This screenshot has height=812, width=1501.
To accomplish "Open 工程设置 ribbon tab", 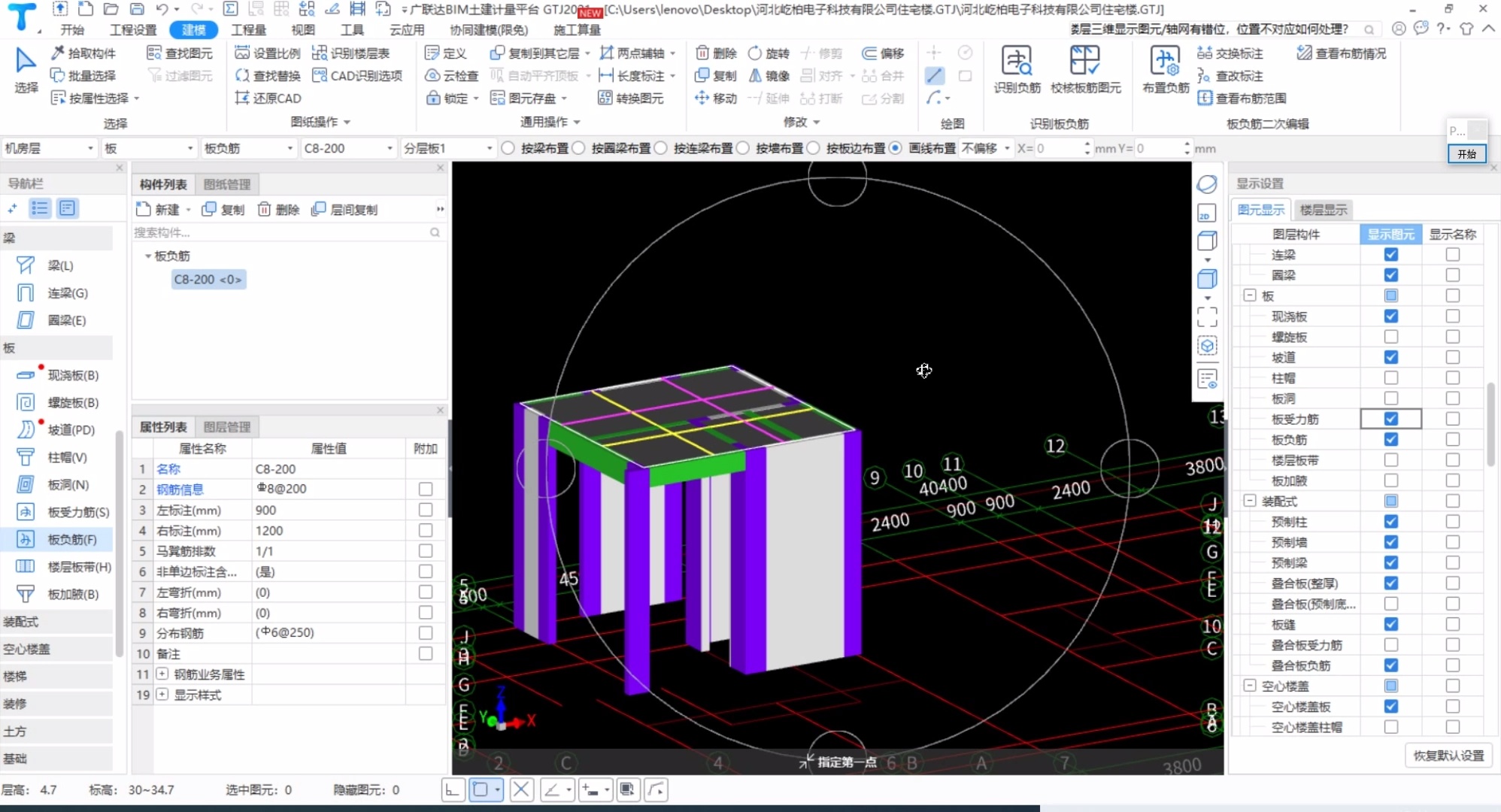I will tap(133, 29).
